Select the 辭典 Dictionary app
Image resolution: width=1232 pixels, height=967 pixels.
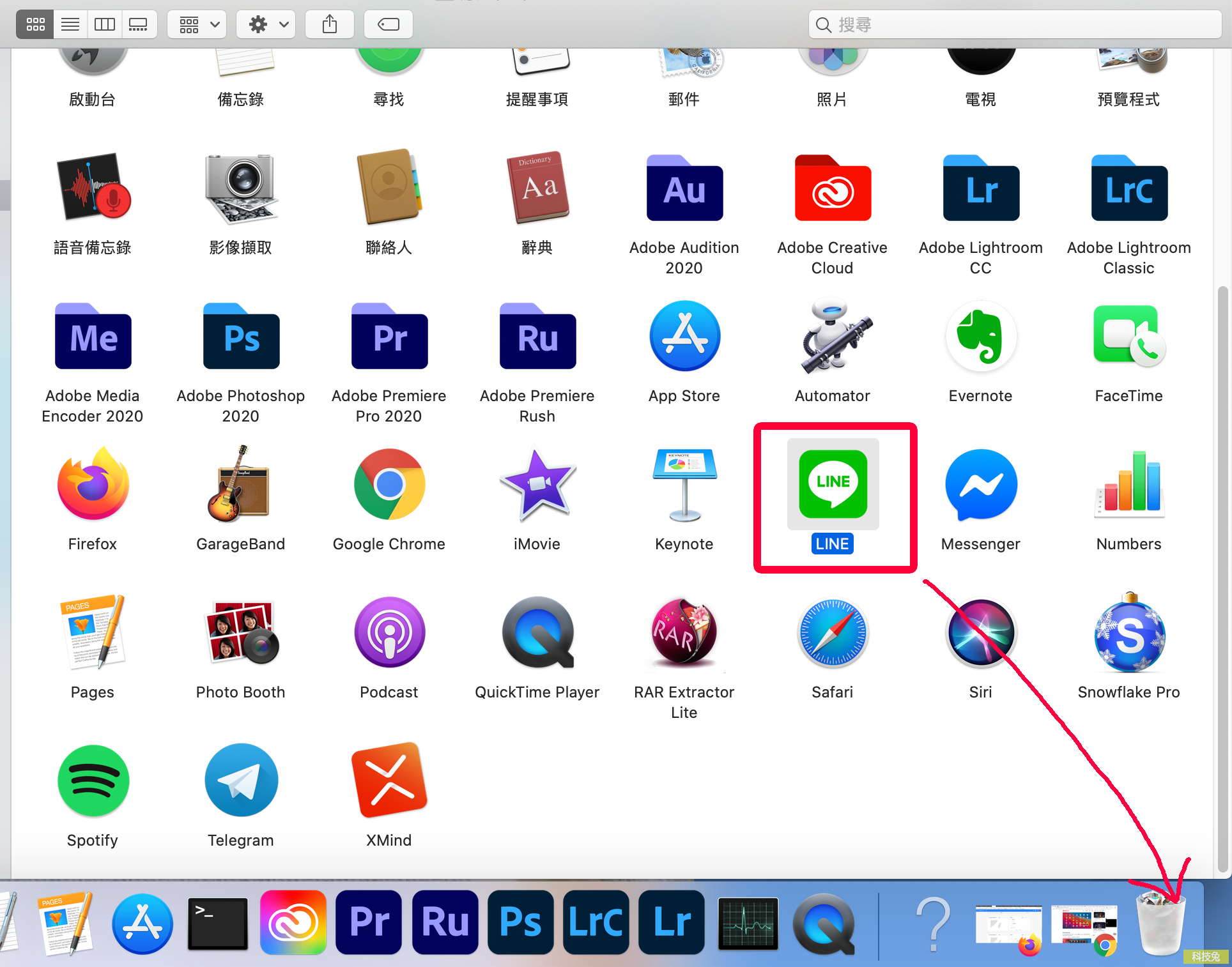coord(537,188)
